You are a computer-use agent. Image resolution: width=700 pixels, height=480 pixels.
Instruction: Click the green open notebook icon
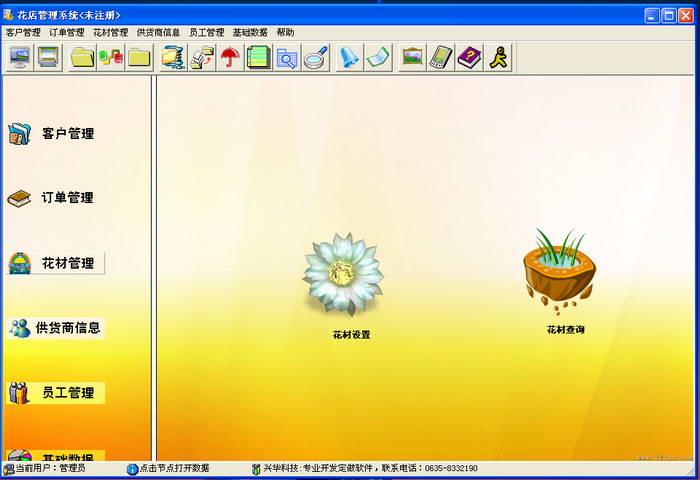tap(378, 57)
